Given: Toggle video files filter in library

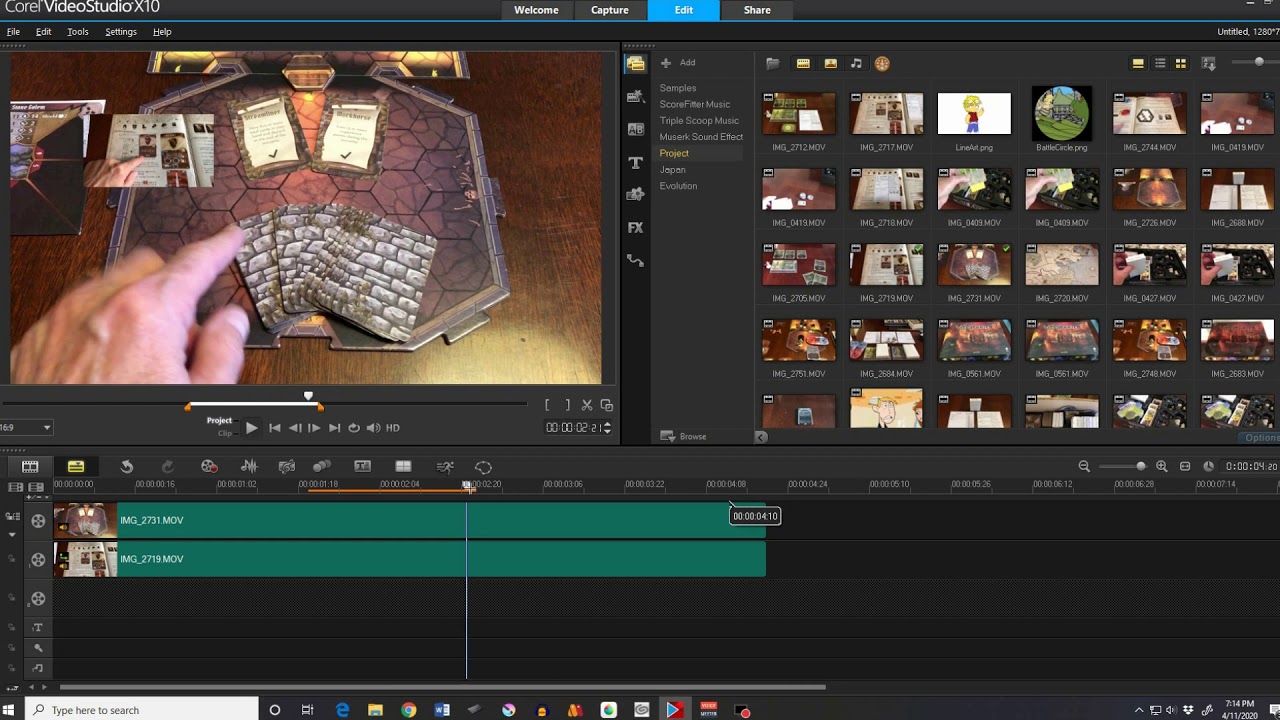Looking at the screenshot, I should (x=803, y=63).
